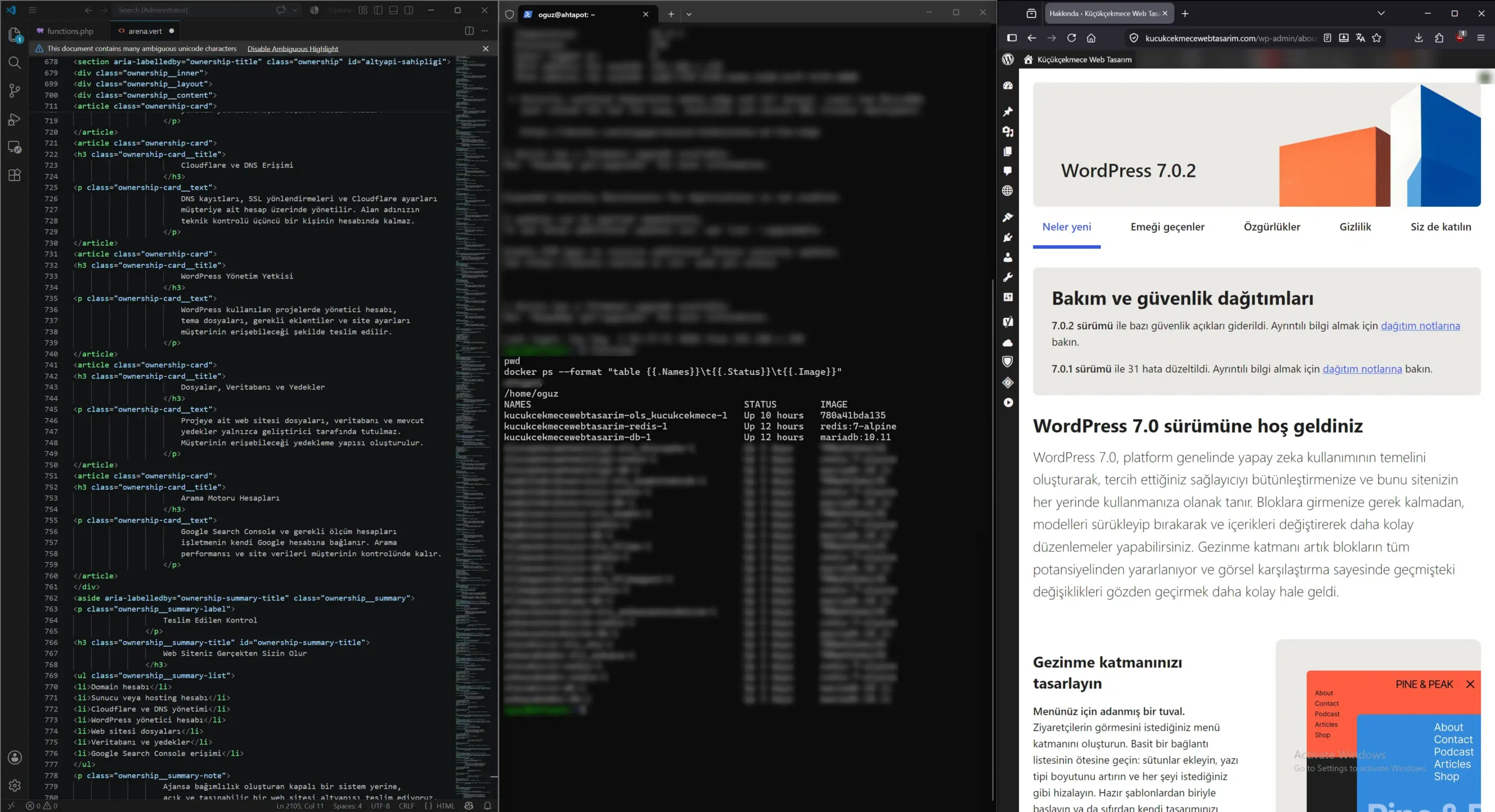Image resolution: width=1495 pixels, height=812 pixels.
Task: Click the Copilot status icon in VS Code status bar
Action: 469,806
